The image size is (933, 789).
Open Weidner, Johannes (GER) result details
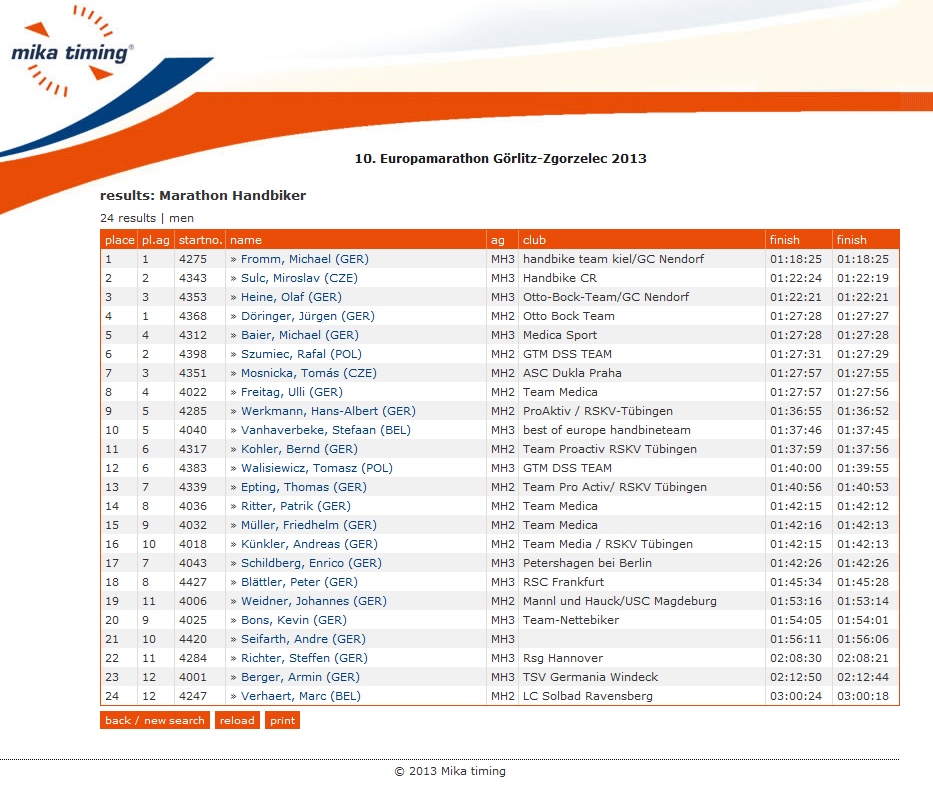coord(314,602)
